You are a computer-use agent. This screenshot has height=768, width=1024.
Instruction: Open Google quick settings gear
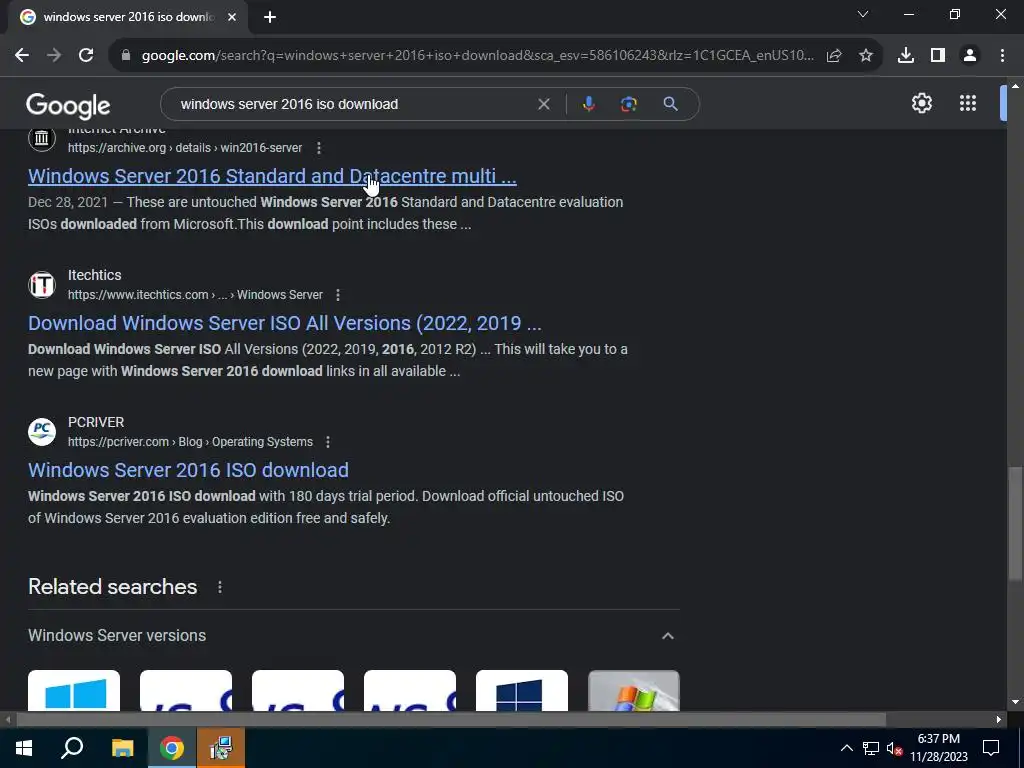coord(921,103)
